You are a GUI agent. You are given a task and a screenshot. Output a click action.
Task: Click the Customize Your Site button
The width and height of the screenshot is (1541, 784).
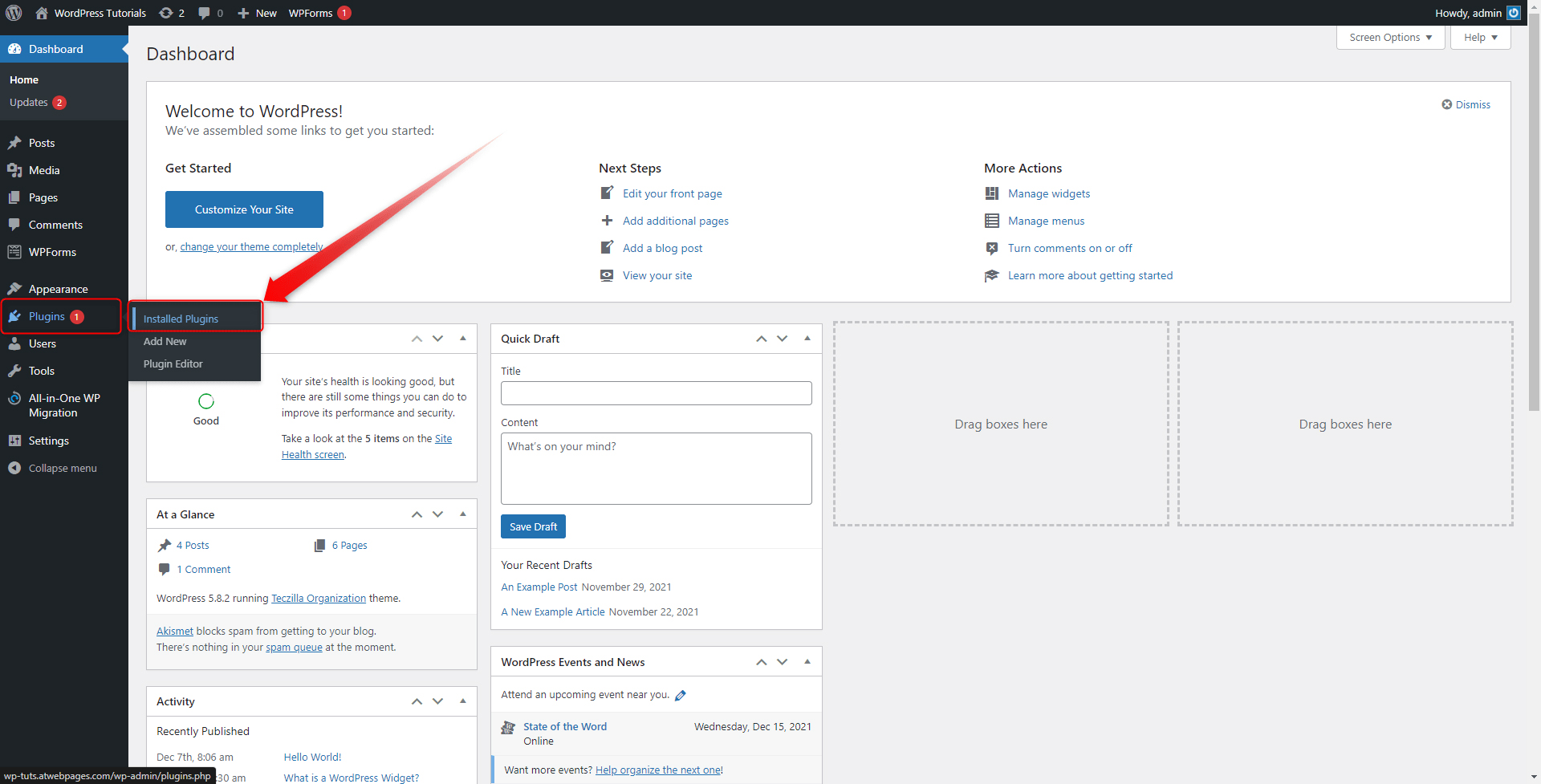coord(244,209)
